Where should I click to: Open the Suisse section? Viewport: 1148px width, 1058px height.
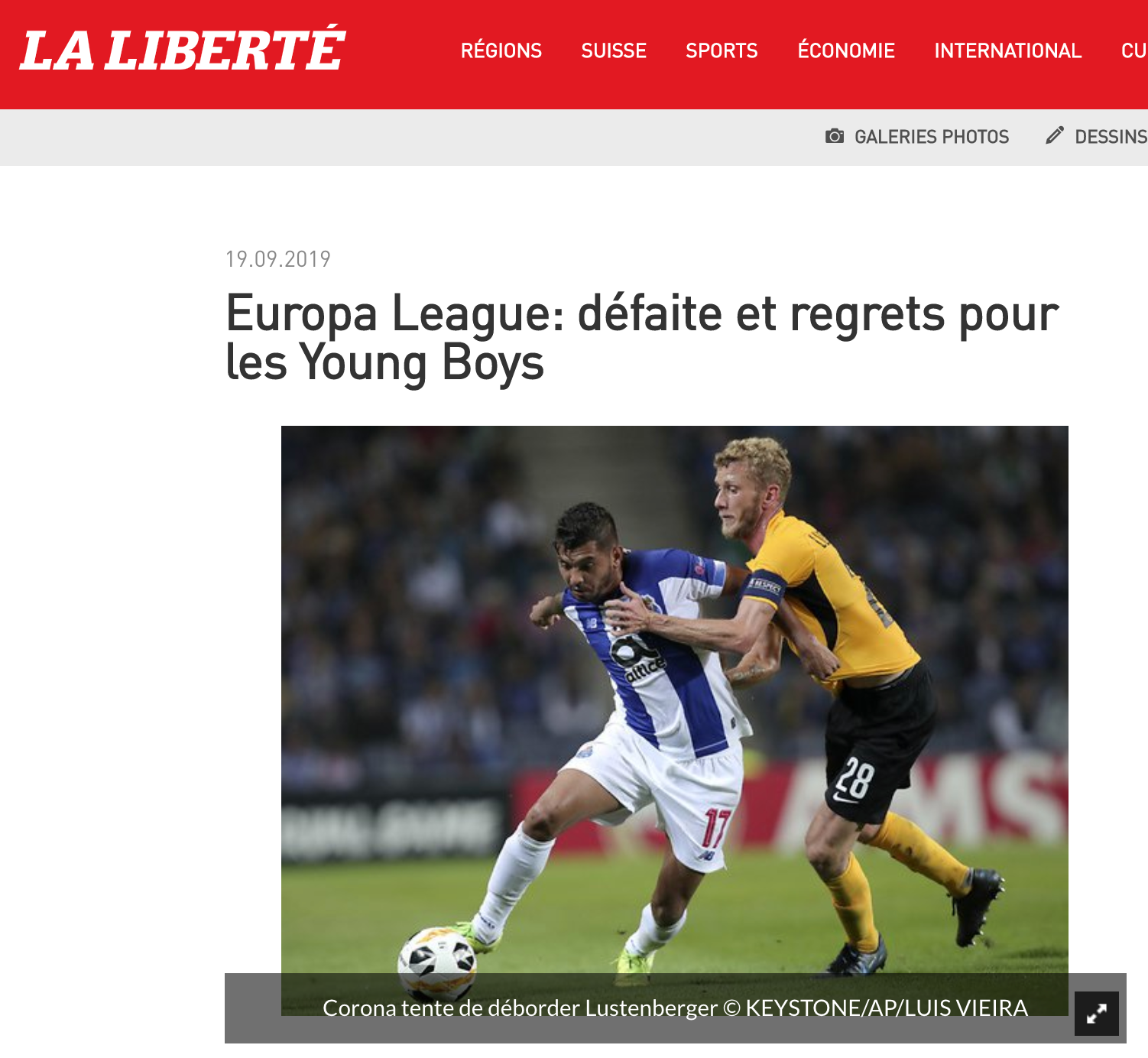[x=614, y=51]
